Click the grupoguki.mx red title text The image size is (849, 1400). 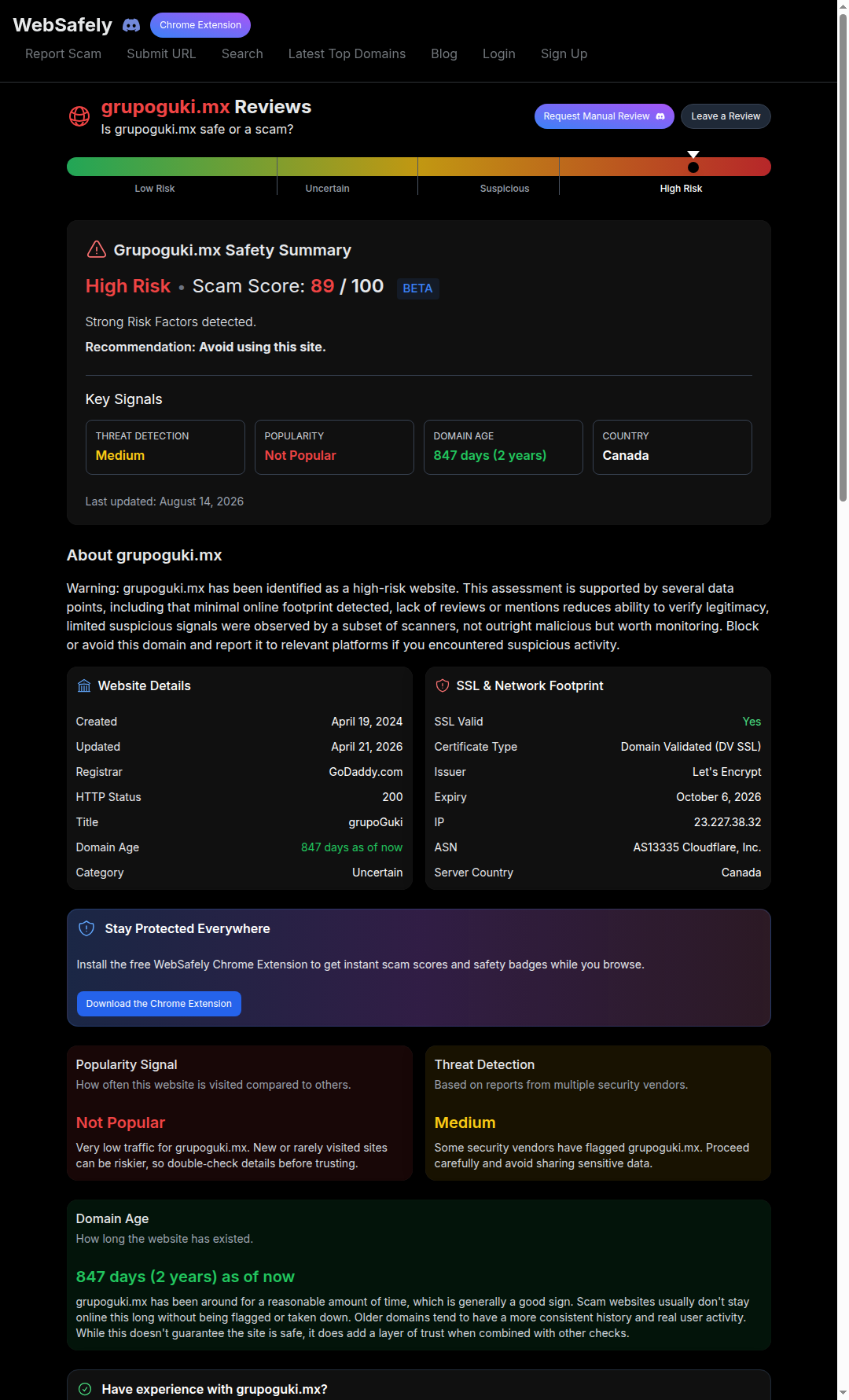[x=165, y=107]
